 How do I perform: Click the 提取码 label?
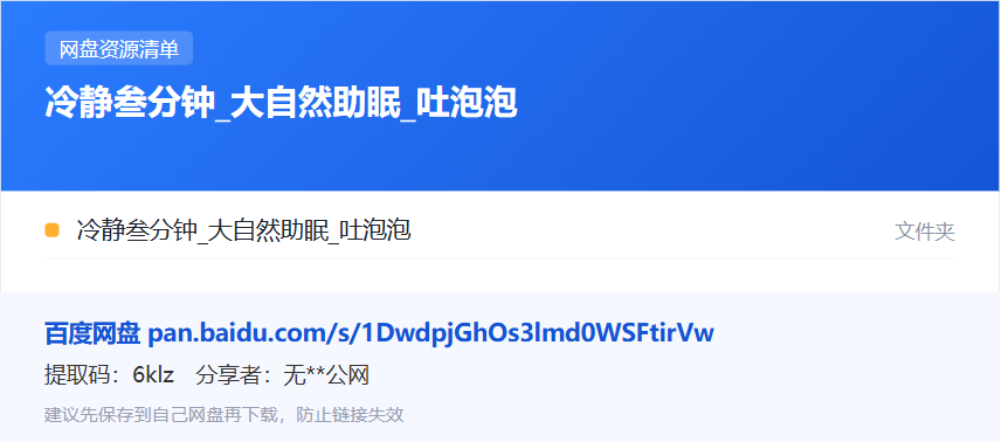(x=74, y=376)
